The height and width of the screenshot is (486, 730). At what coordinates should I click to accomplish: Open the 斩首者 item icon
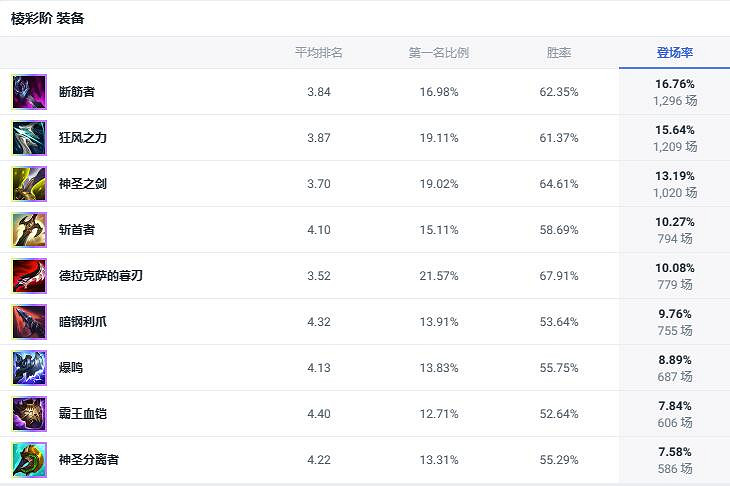click(29, 230)
